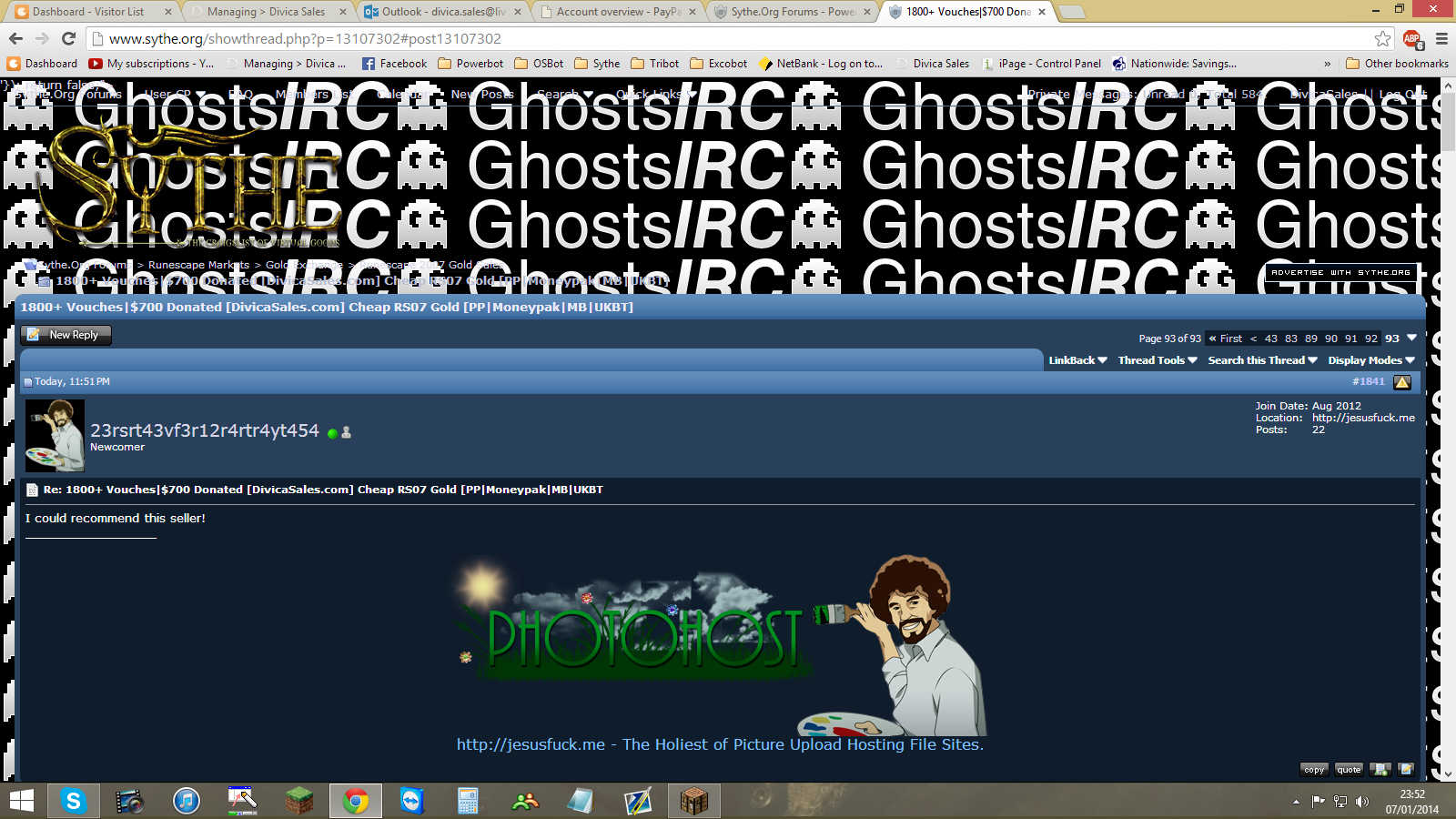Expand the User CP menu
Image resolution: width=1456 pixels, height=819 pixels.
coord(175,94)
